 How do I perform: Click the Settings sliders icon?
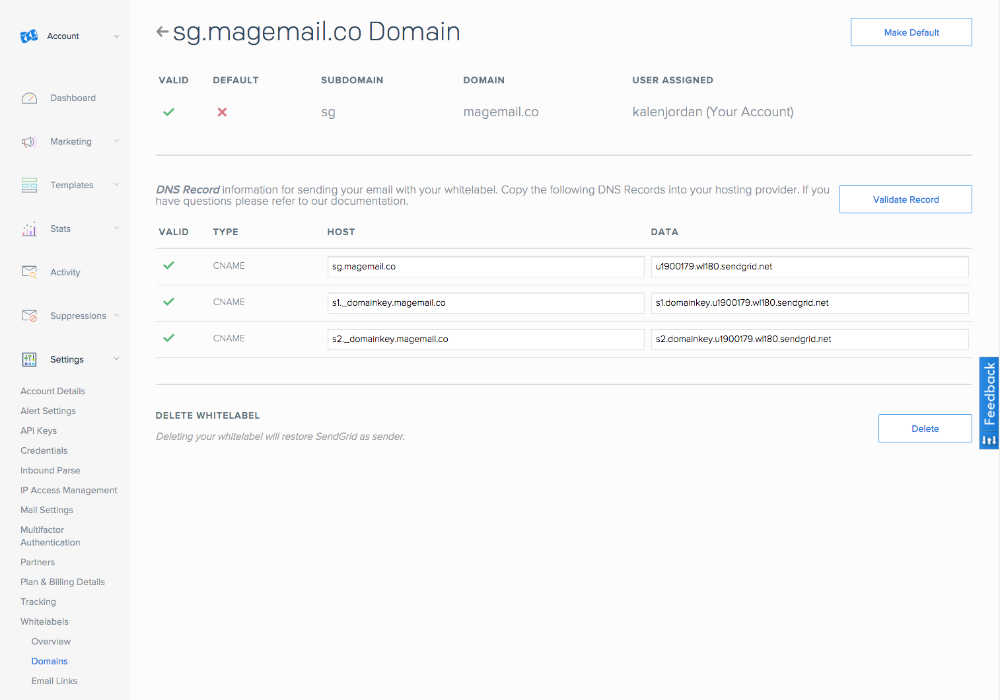tap(29, 359)
